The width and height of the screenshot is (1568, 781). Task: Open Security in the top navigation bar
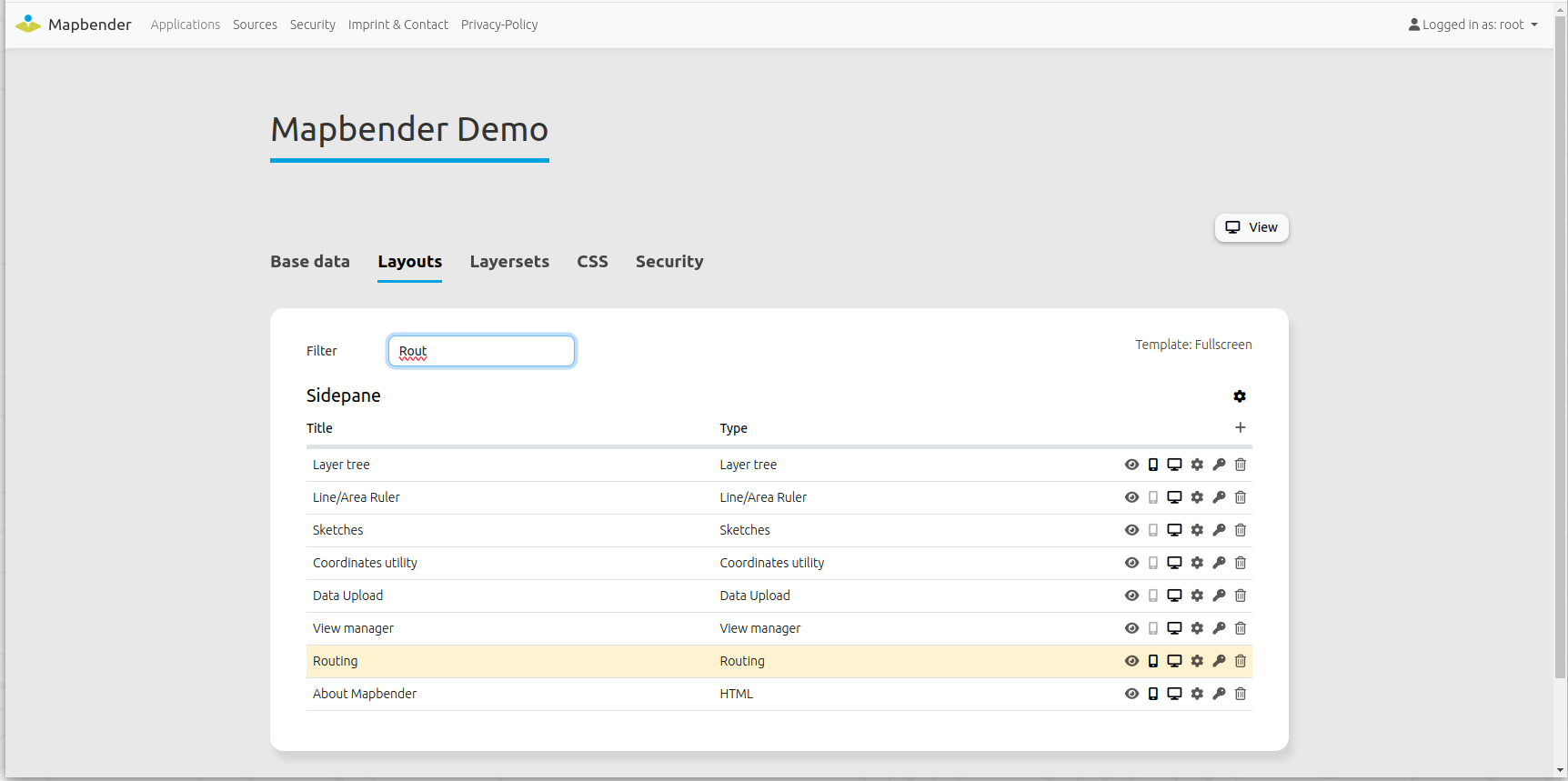tap(313, 25)
